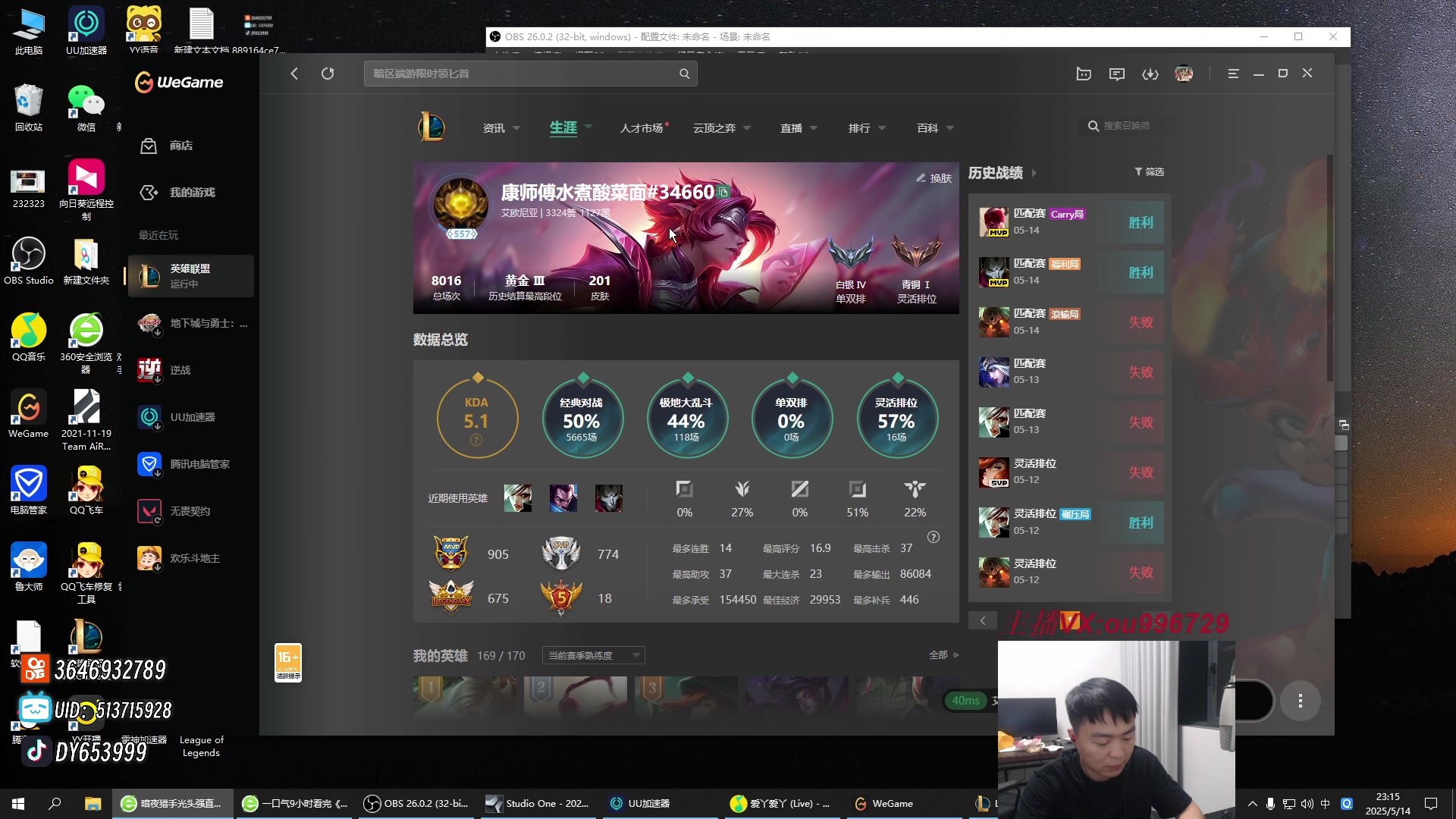Click the League of Legends logo icon
This screenshot has width=1456, height=819.
pyautogui.click(x=431, y=127)
